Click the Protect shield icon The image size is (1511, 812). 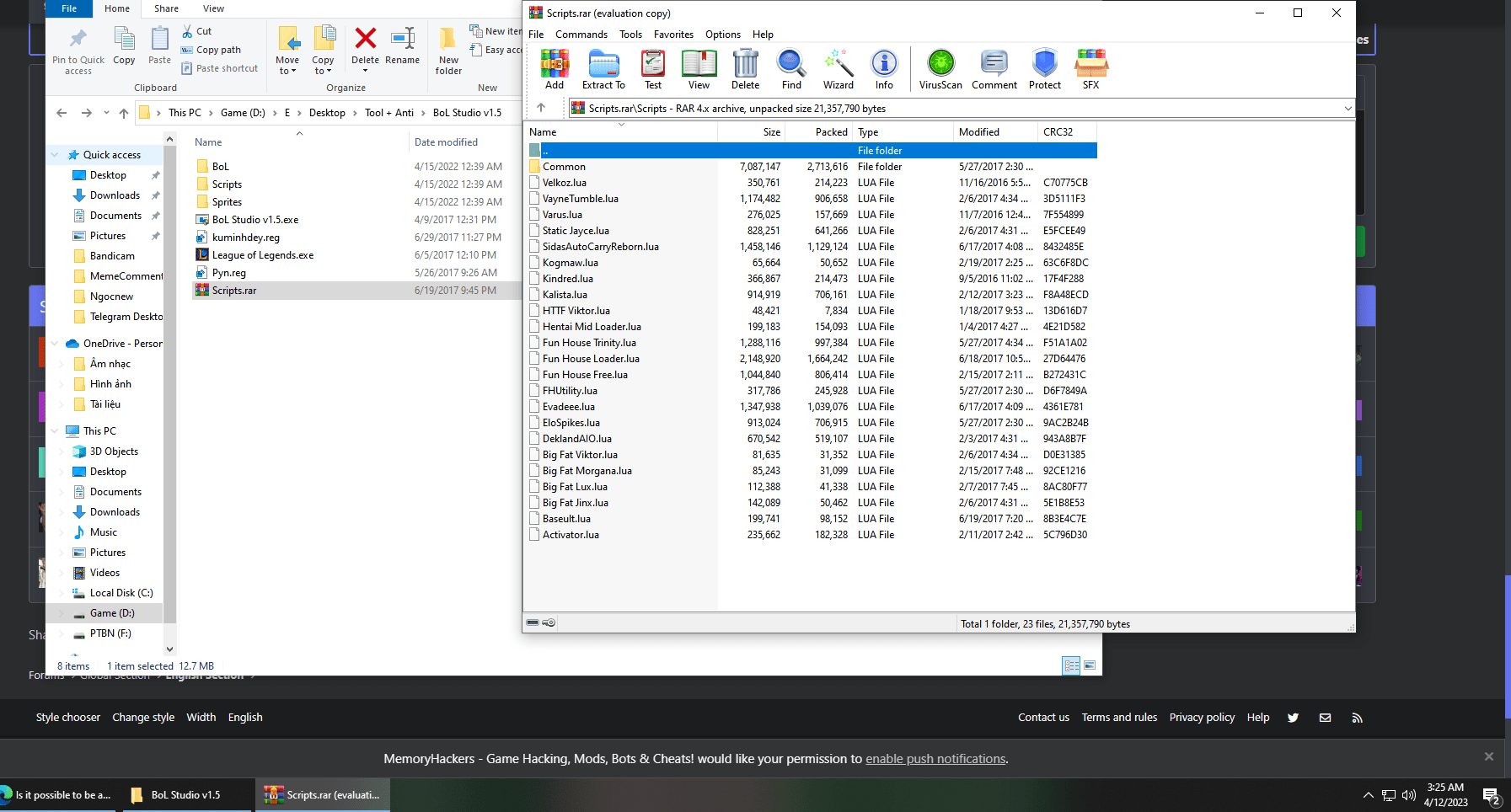point(1045,69)
